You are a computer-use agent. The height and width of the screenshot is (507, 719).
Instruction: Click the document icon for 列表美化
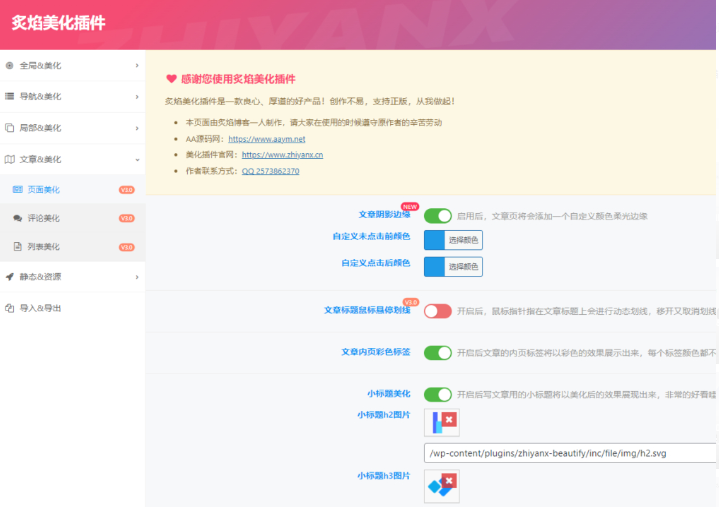(17, 246)
